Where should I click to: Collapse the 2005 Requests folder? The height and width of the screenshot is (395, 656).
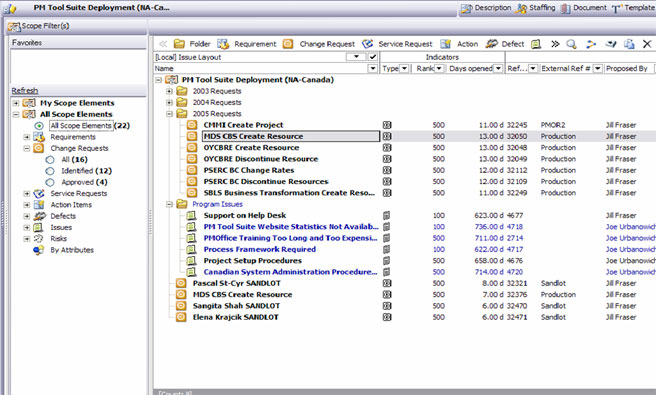169,114
